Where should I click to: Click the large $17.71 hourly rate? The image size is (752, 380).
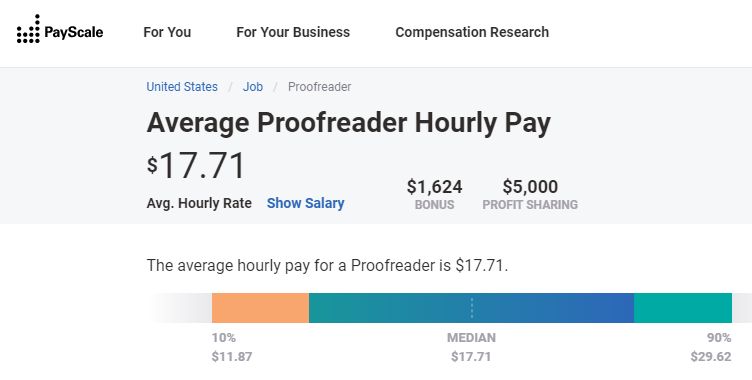[196, 166]
